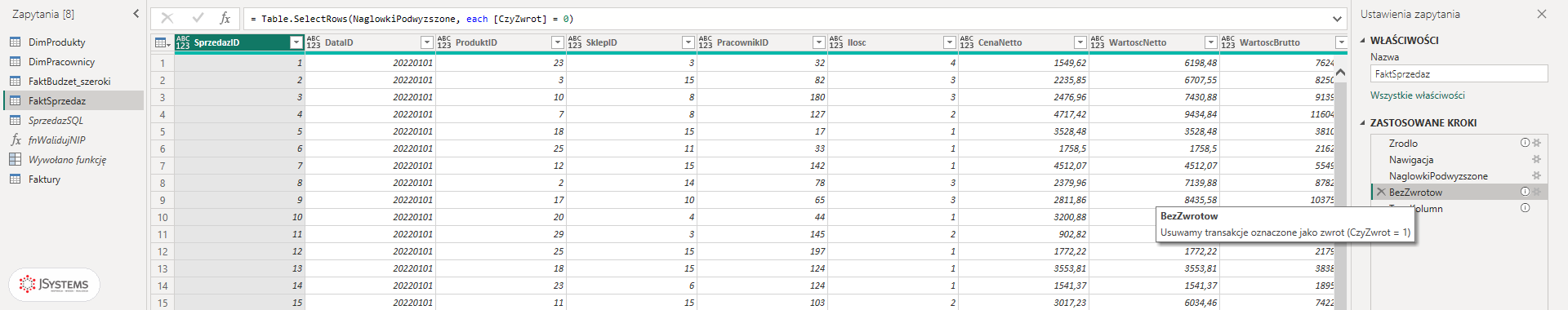Click the table icon beside Faktury query
Image resolution: width=1568 pixels, height=310 pixels.
16,179
